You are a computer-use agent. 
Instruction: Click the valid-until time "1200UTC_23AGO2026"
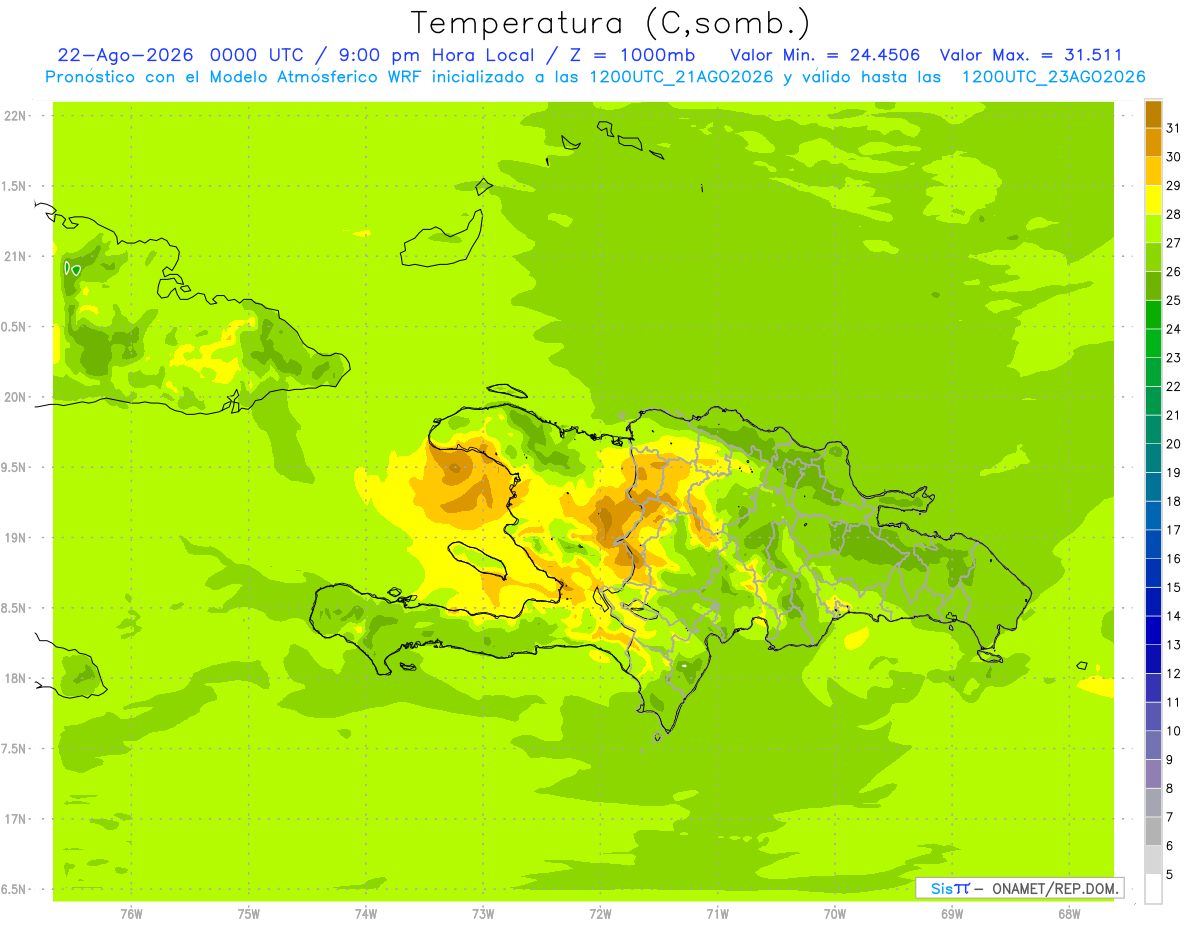(1053, 77)
